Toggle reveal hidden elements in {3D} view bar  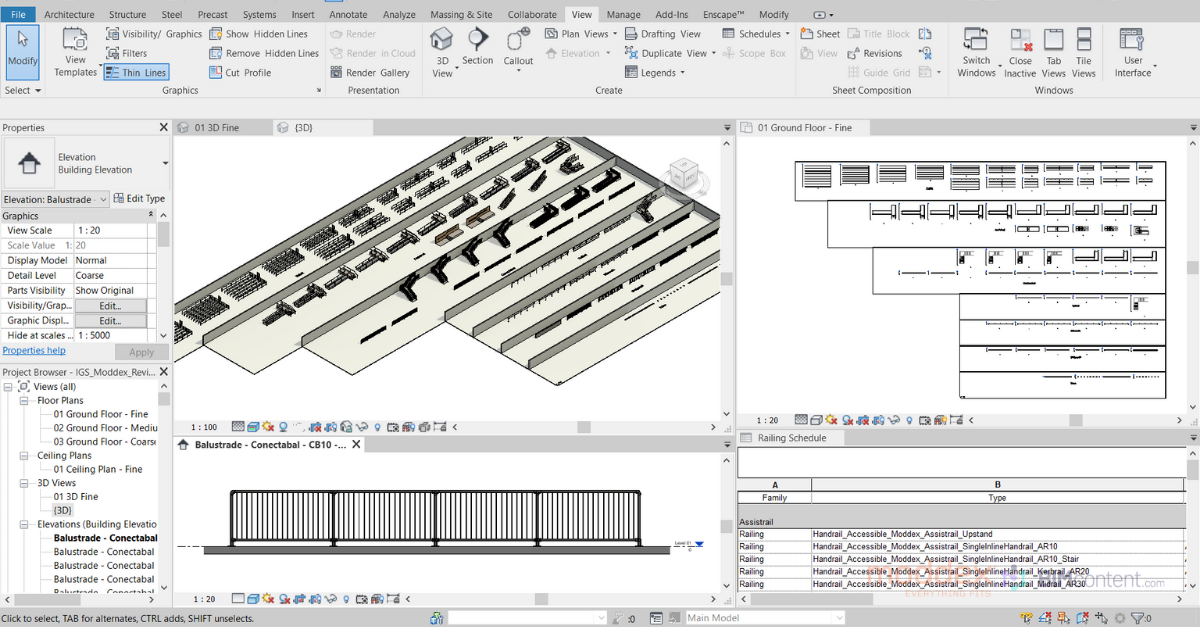coord(379,426)
